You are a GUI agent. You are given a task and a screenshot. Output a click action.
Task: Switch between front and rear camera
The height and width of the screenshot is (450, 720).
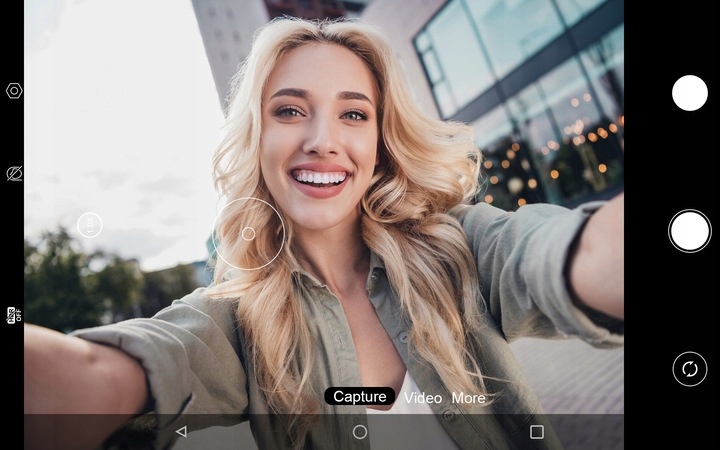690,369
